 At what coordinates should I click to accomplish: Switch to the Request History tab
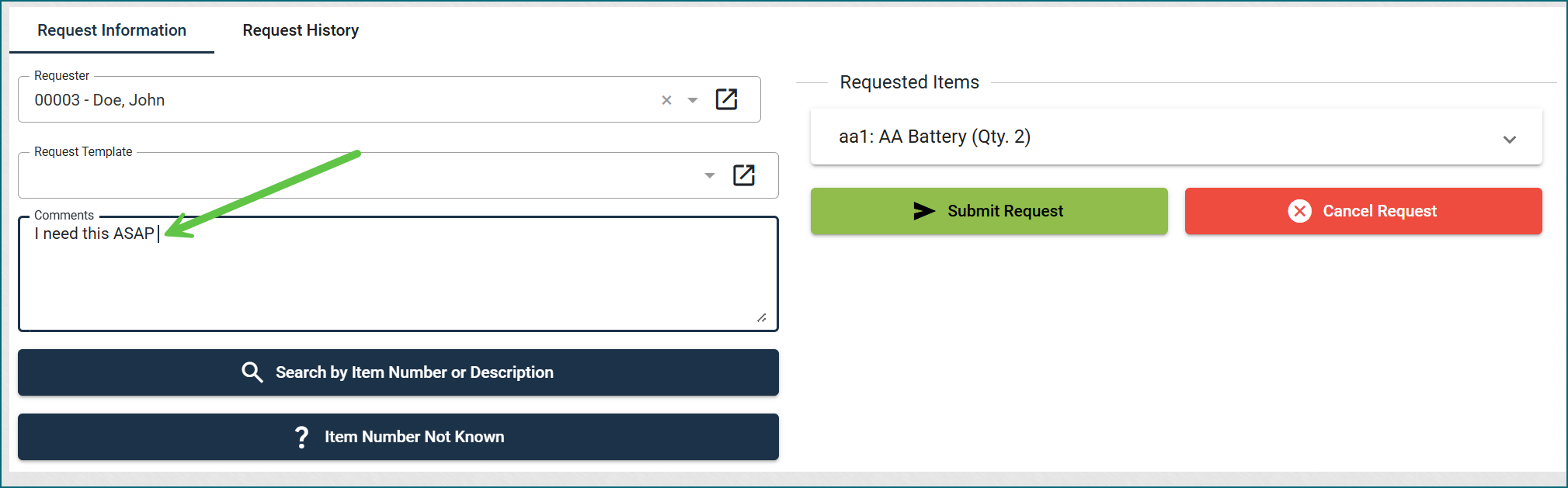pyautogui.click(x=301, y=30)
